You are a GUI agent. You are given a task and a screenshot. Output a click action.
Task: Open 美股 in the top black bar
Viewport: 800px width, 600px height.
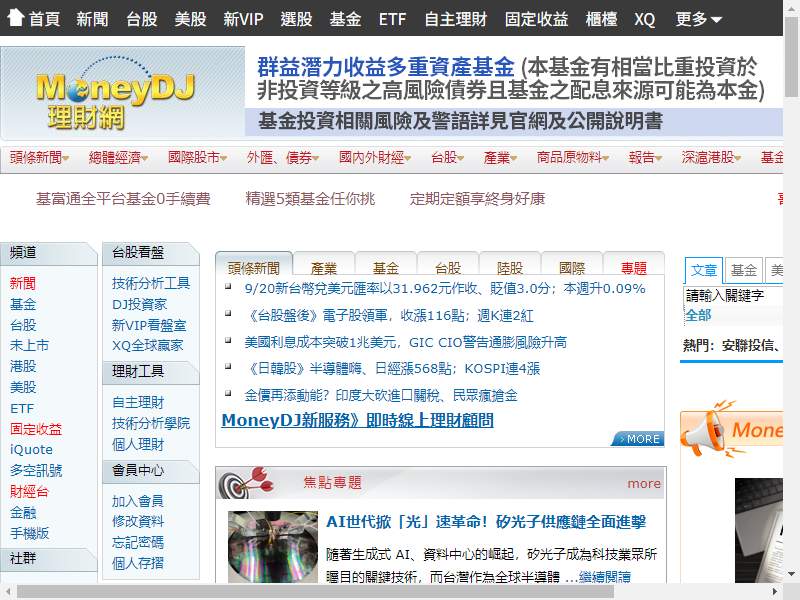[190, 19]
